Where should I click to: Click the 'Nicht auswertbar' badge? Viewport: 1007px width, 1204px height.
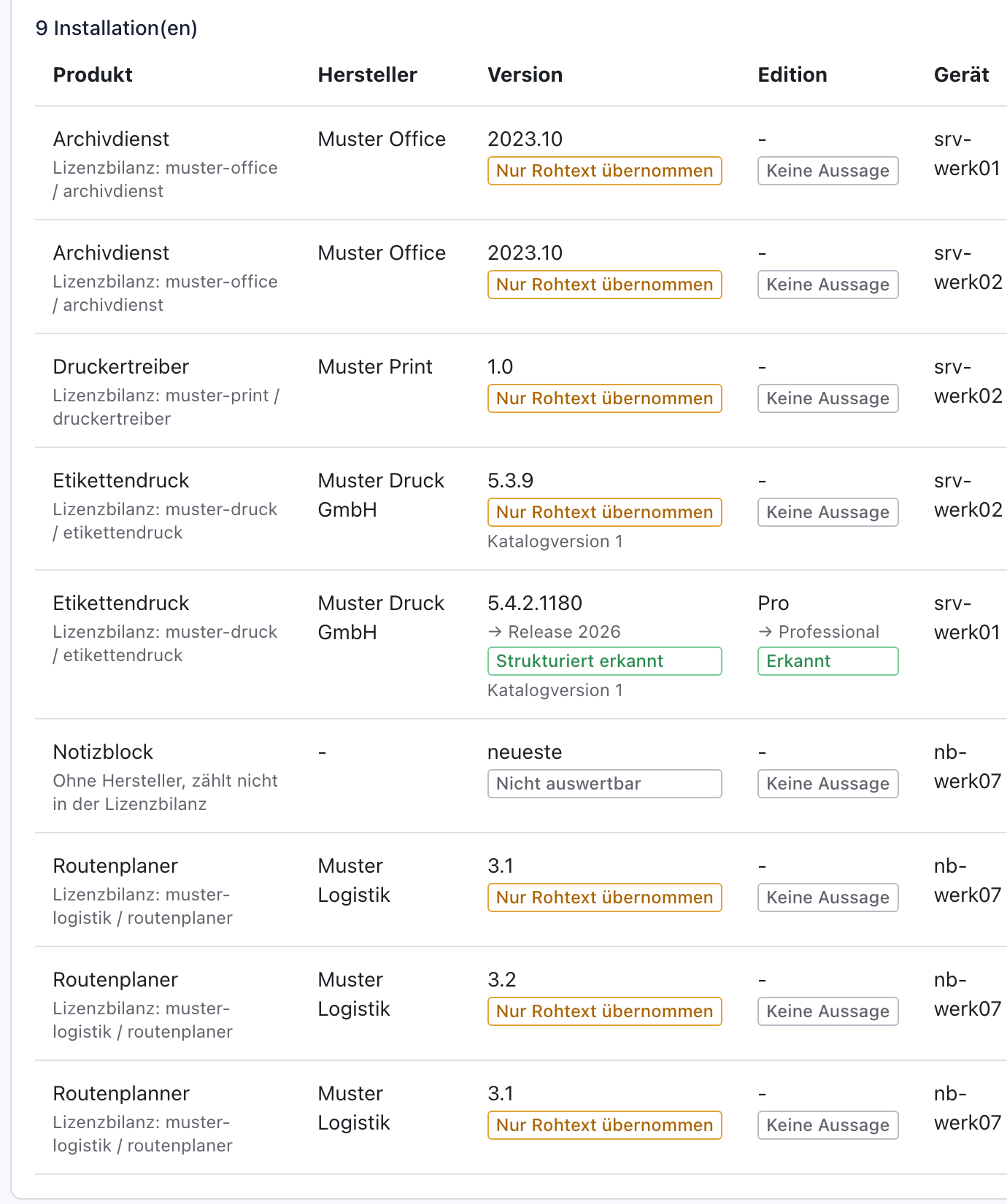(604, 784)
